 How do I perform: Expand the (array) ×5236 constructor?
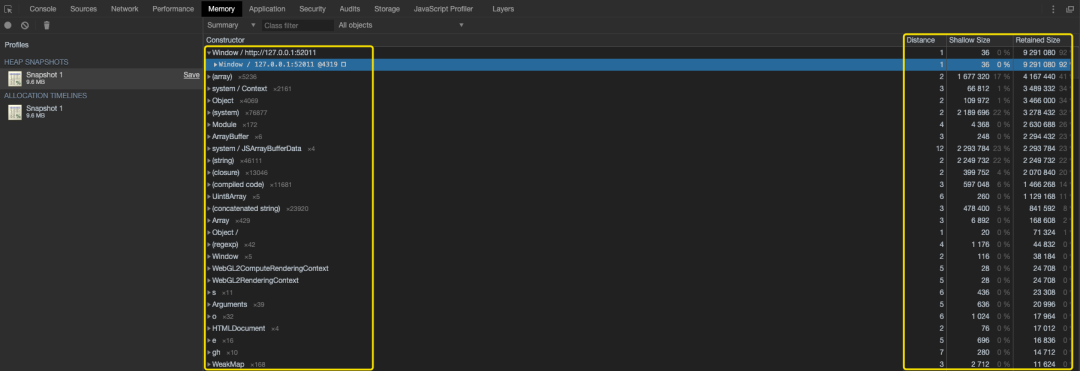click(209, 76)
